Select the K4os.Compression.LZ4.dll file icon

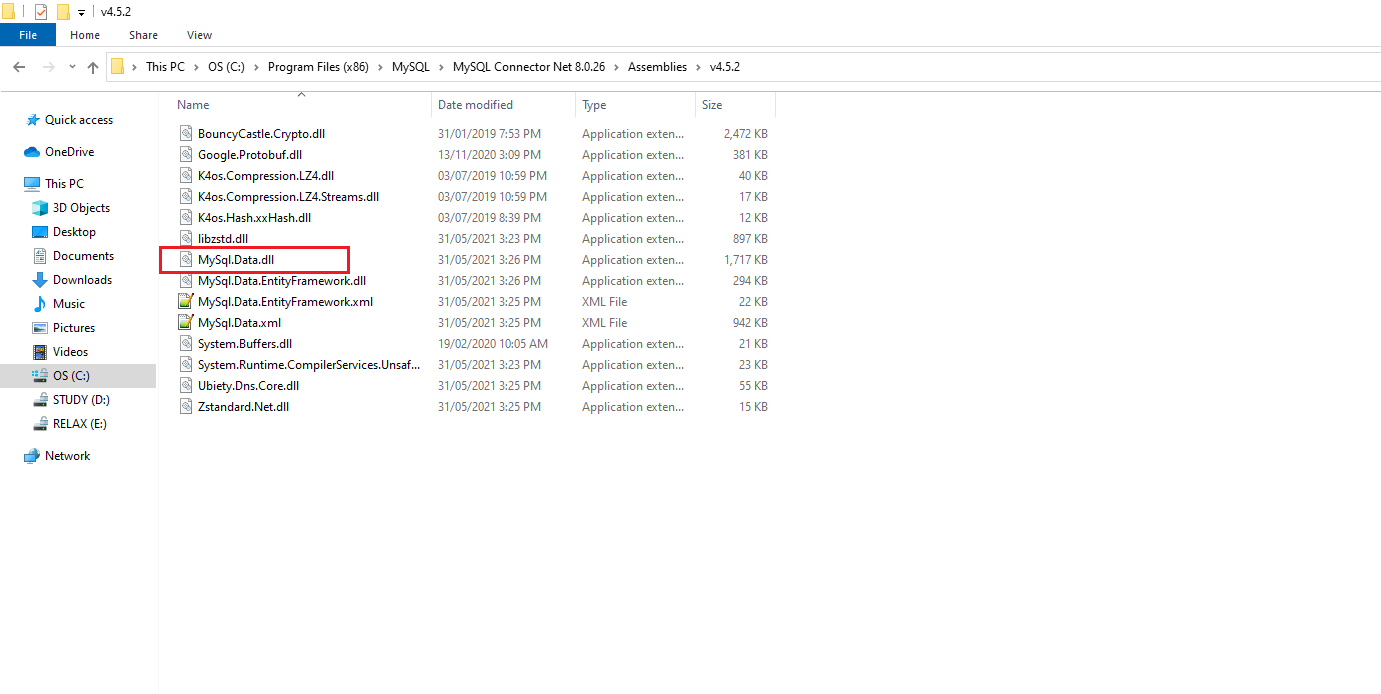(185, 176)
